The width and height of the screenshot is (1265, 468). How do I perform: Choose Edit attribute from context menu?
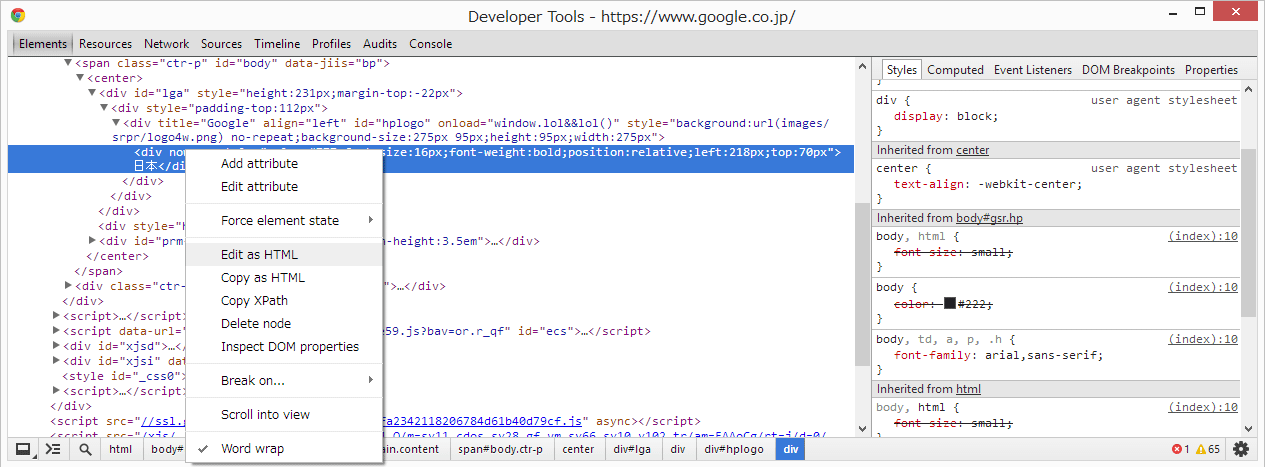click(284, 186)
